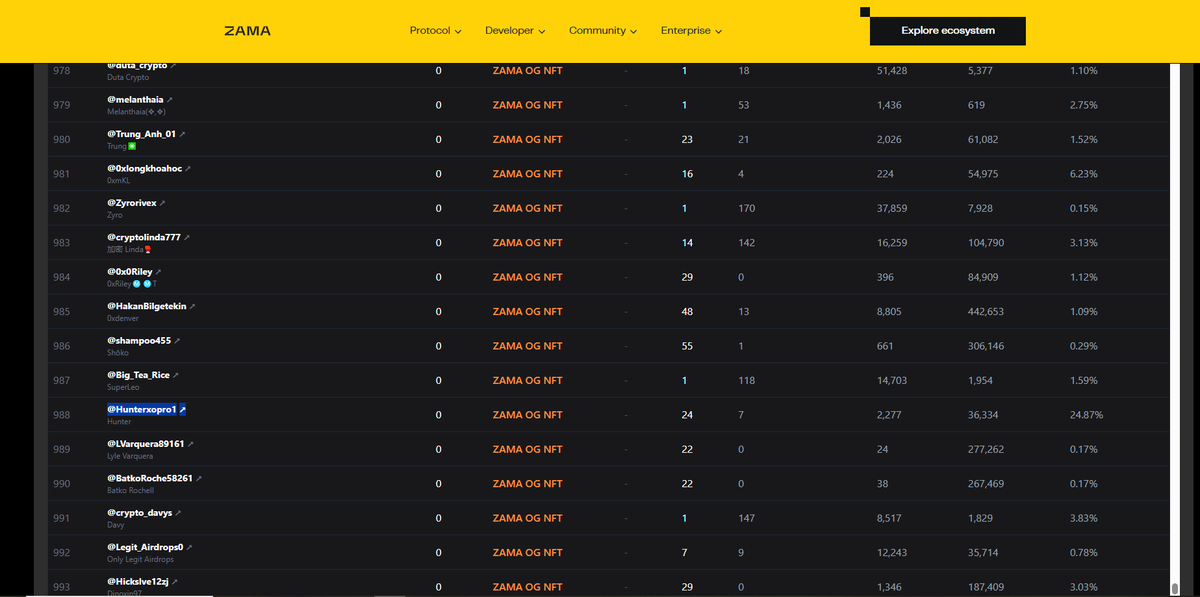Open external-link arrow beside @0x0Riley
The width and height of the screenshot is (1200, 597).
pyautogui.click(x=159, y=272)
